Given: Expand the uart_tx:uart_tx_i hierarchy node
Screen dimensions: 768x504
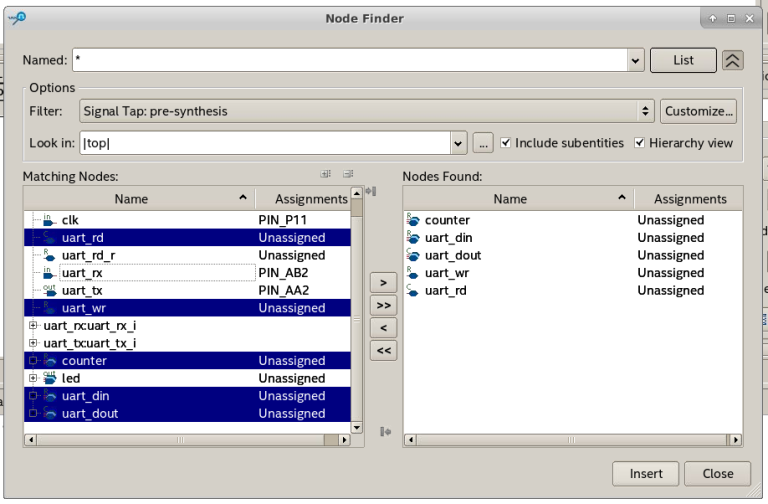Looking at the screenshot, I should click(34, 343).
